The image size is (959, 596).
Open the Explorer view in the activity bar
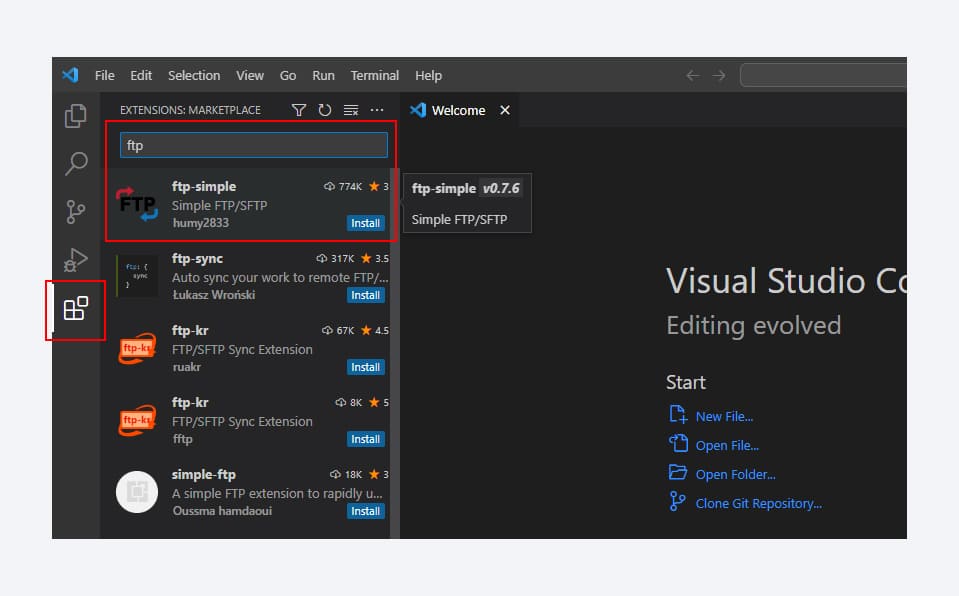click(x=75, y=116)
